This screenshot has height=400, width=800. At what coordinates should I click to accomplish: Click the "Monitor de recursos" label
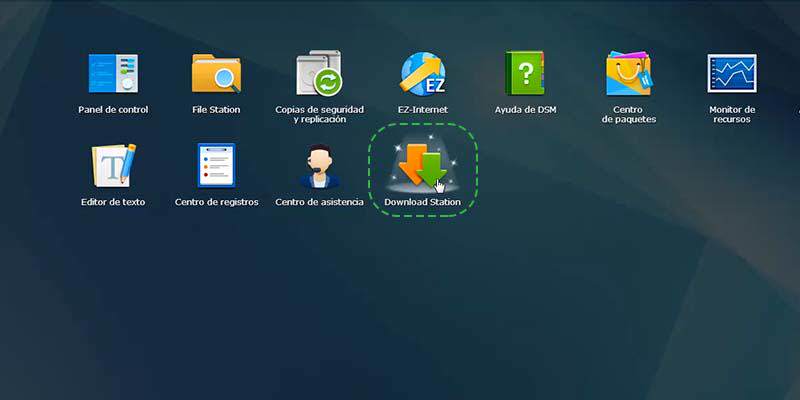(x=732, y=114)
